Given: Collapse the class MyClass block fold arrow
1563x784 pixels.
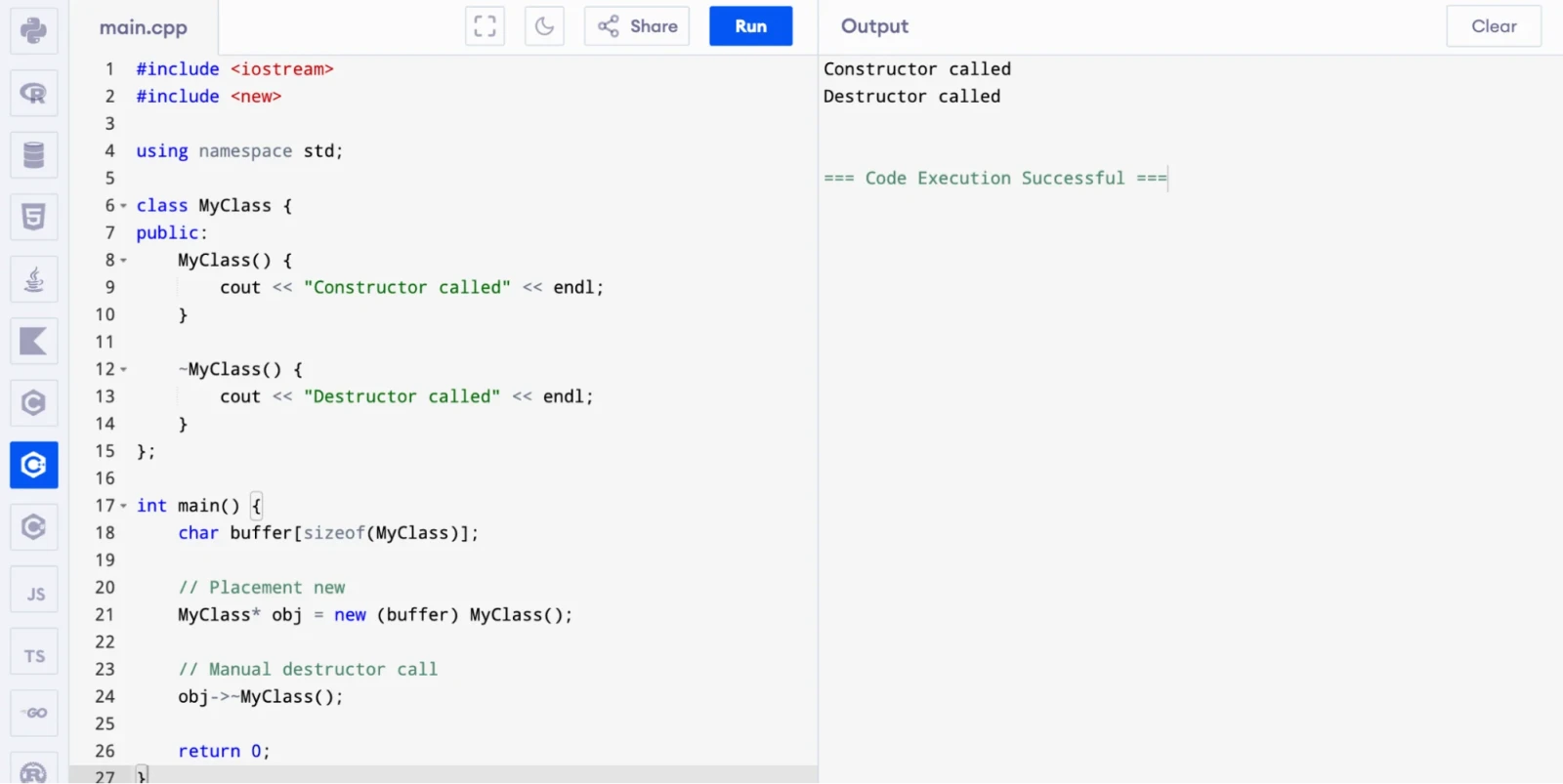Looking at the screenshot, I should coord(123,206).
